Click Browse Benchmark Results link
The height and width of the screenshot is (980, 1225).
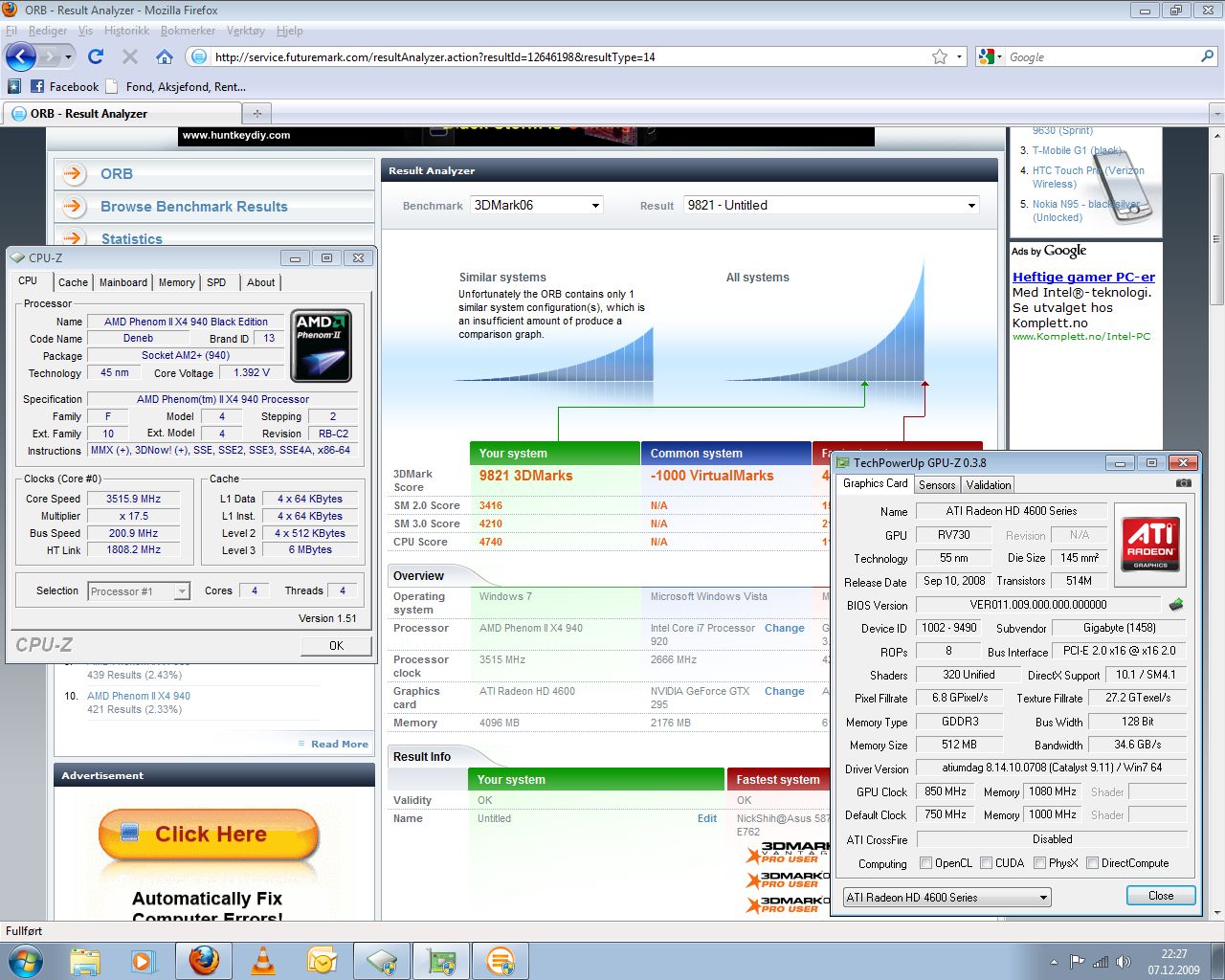(x=194, y=207)
